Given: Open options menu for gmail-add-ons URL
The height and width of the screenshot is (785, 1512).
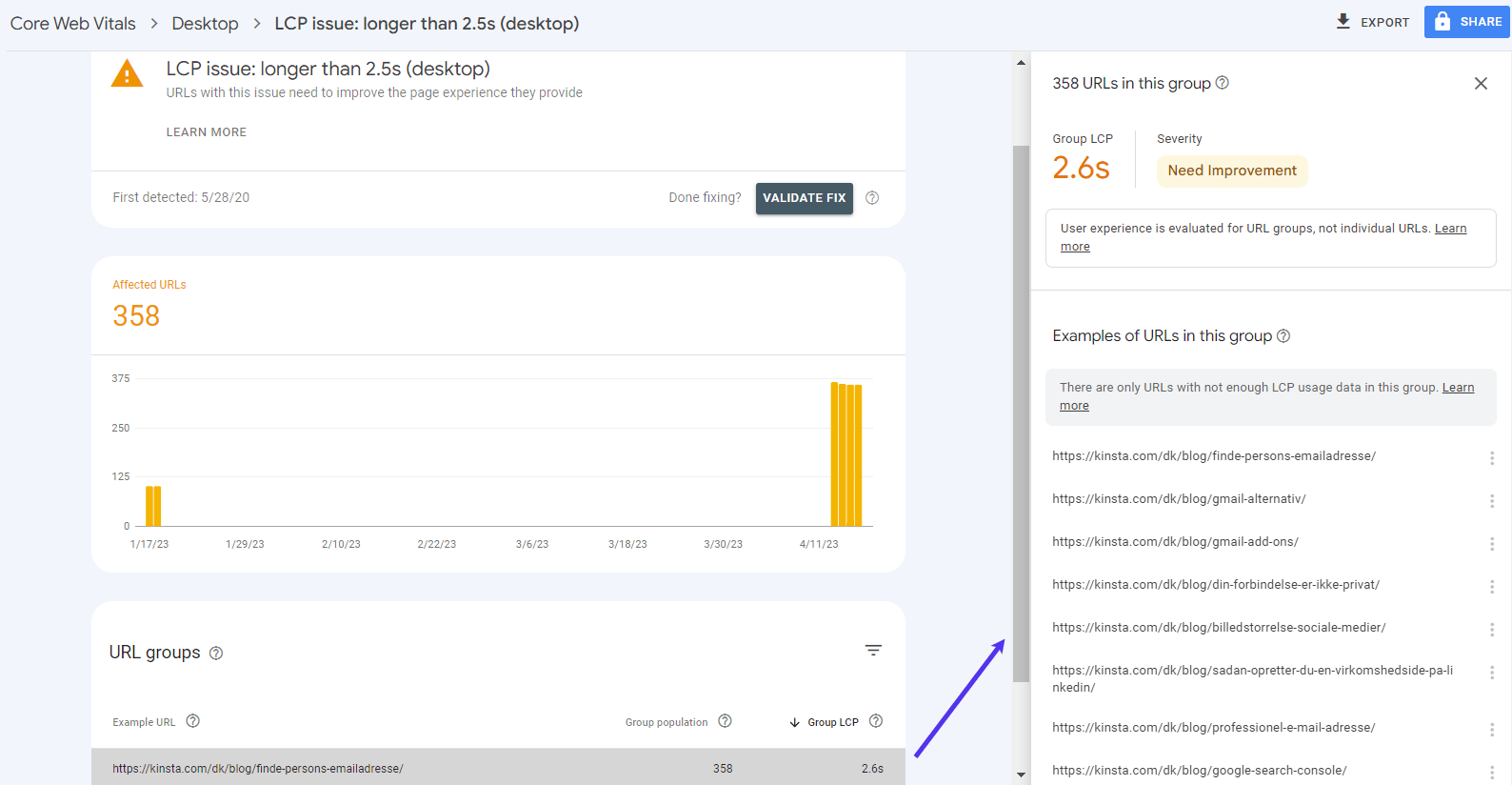Looking at the screenshot, I should point(1491,544).
